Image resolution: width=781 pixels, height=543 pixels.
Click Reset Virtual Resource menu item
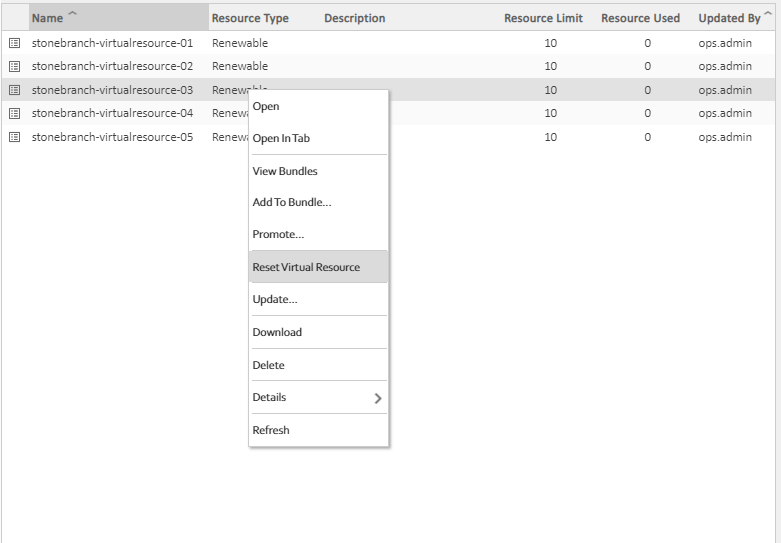point(306,267)
